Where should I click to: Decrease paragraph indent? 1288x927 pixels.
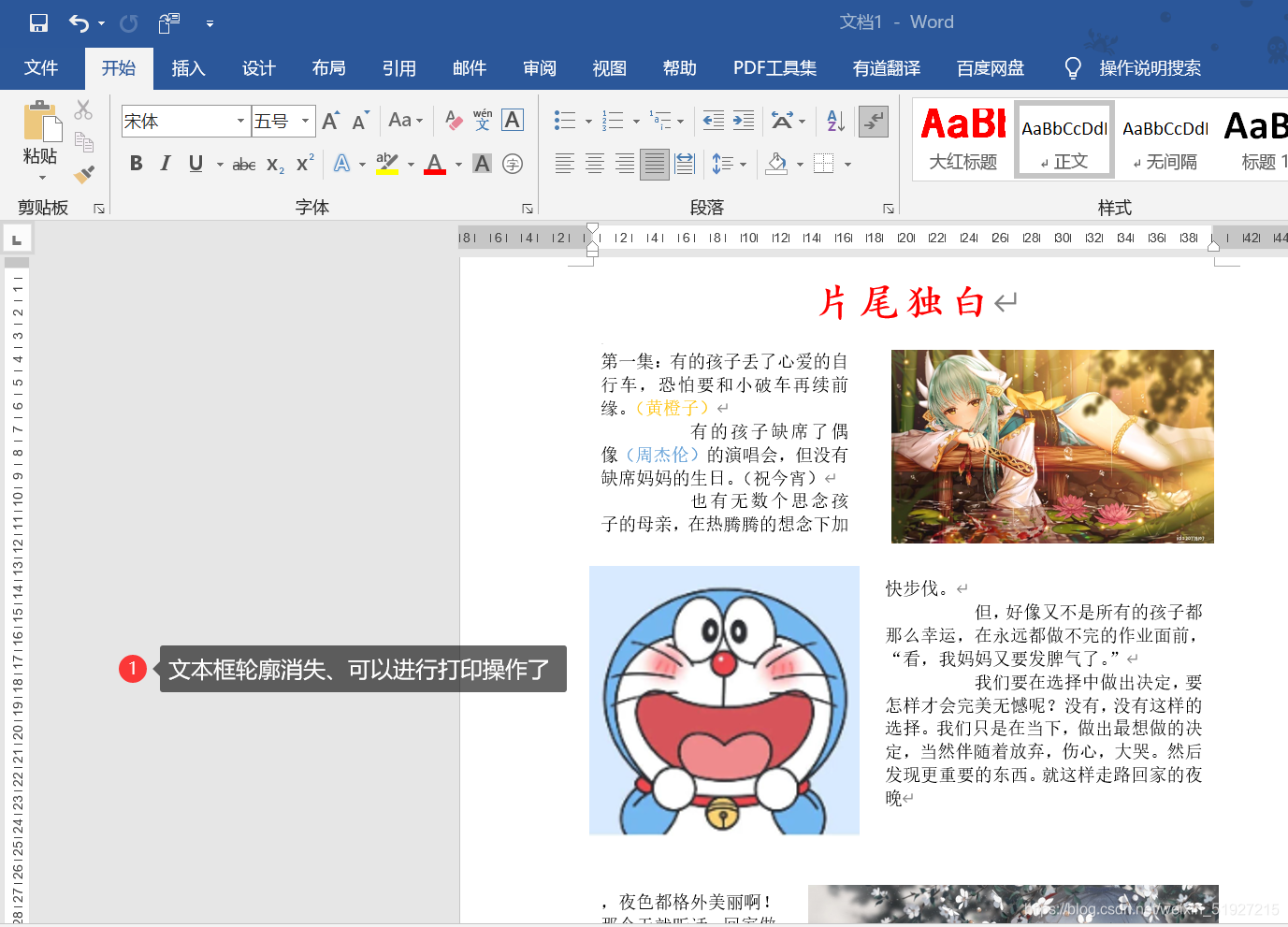point(714,120)
